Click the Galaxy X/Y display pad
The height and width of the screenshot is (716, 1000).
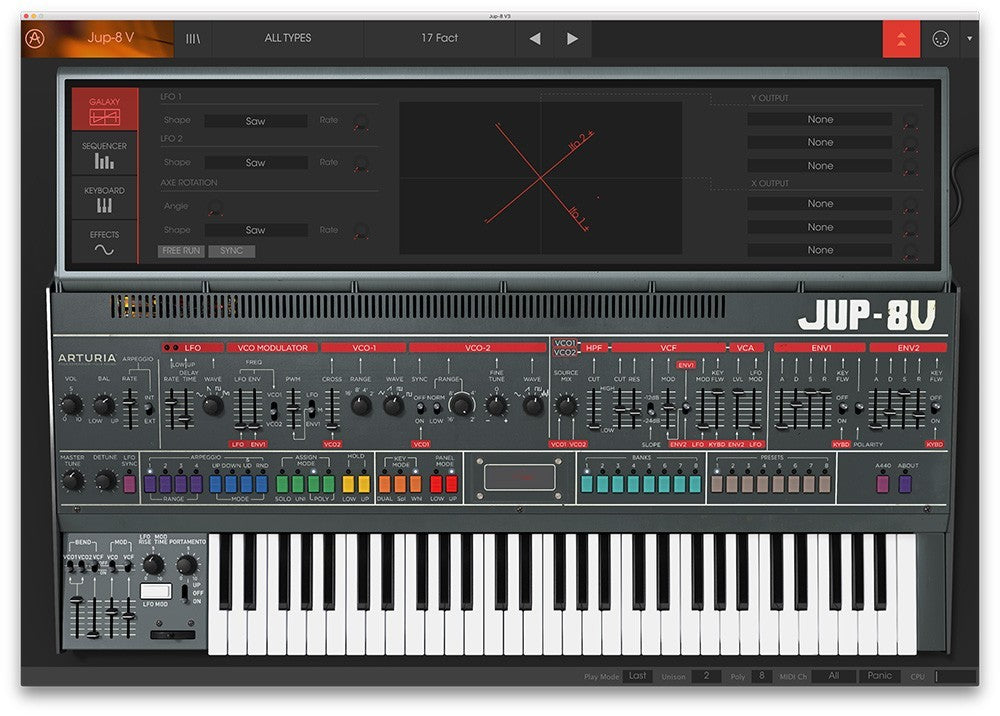(x=541, y=178)
